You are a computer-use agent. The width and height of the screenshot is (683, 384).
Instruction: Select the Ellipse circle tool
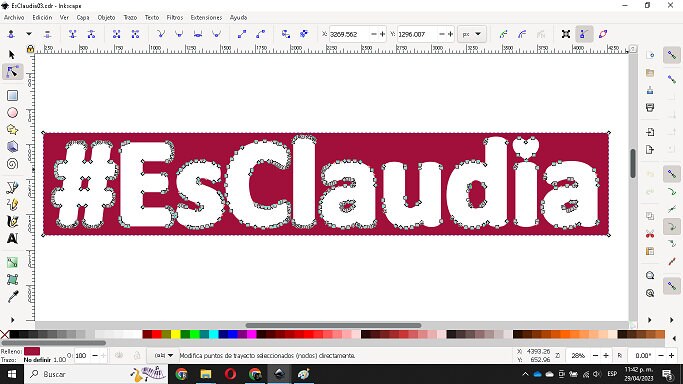(x=12, y=113)
